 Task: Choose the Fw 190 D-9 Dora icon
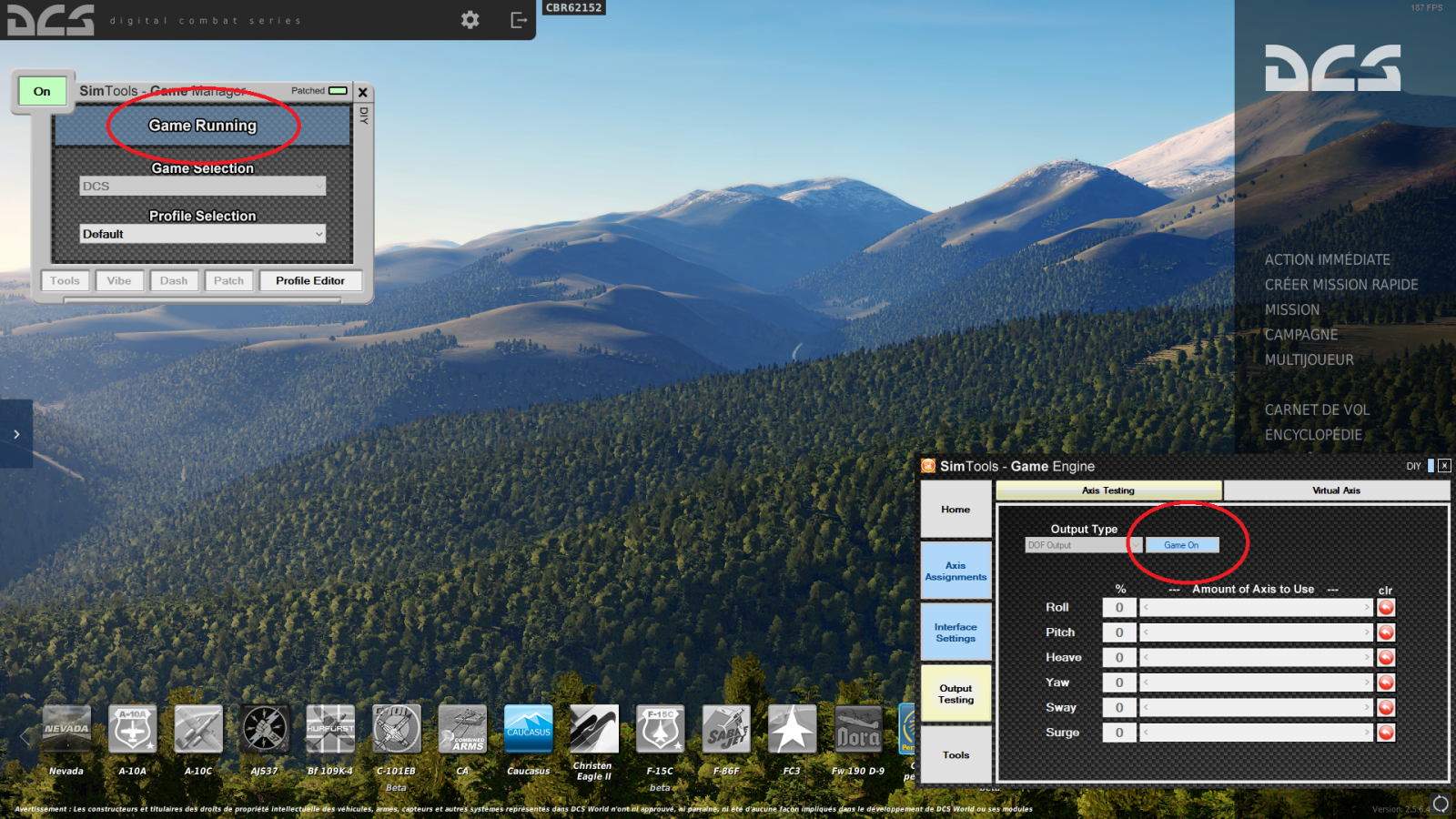[x=858, y=729]
